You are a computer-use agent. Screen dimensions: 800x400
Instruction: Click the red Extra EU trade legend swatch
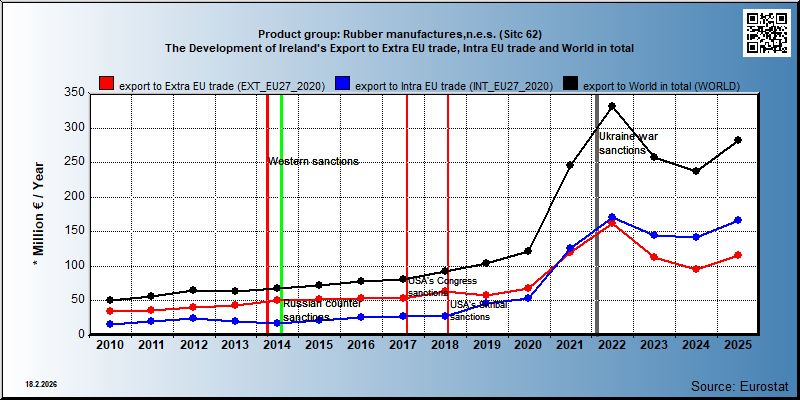106,84
